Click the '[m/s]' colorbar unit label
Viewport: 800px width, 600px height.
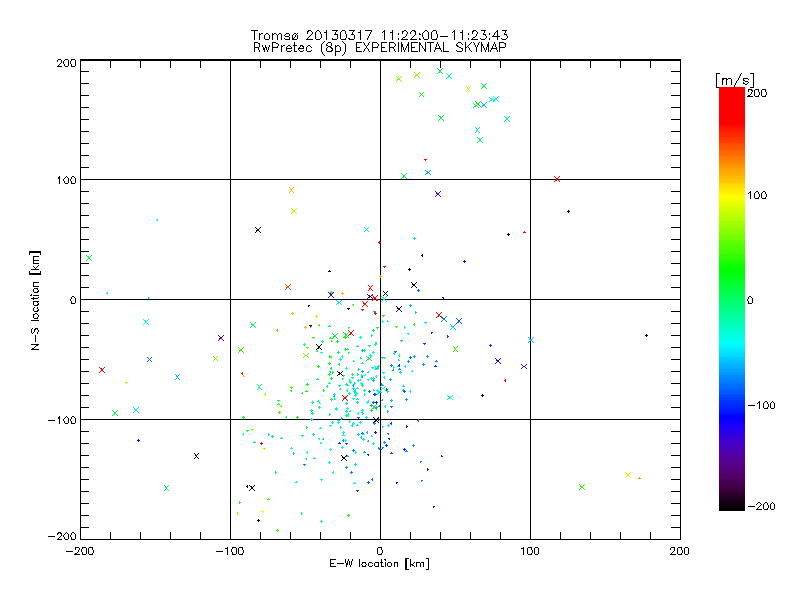point(735,80)
